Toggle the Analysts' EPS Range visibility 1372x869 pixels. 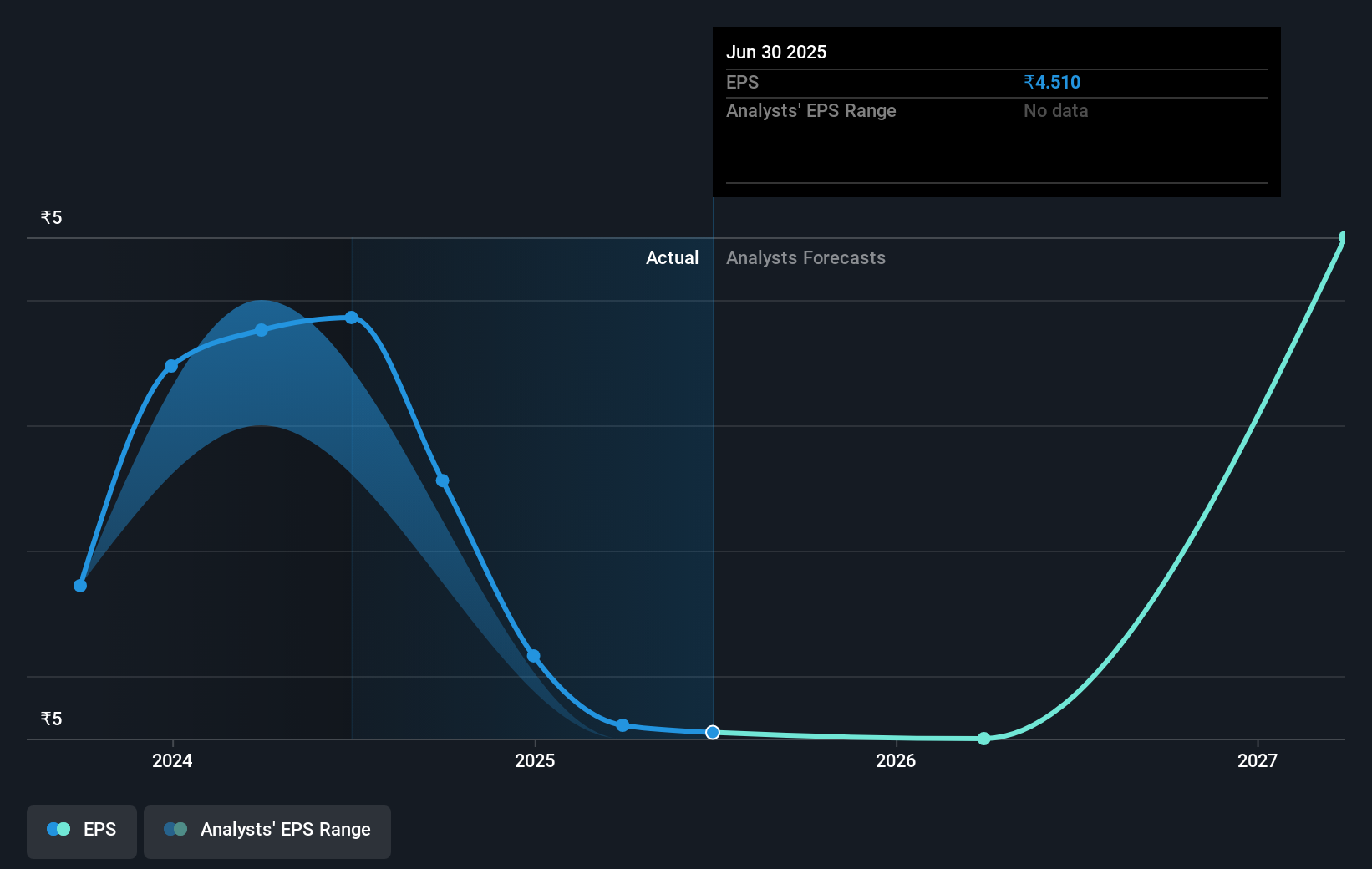click(x=267, y=831)
